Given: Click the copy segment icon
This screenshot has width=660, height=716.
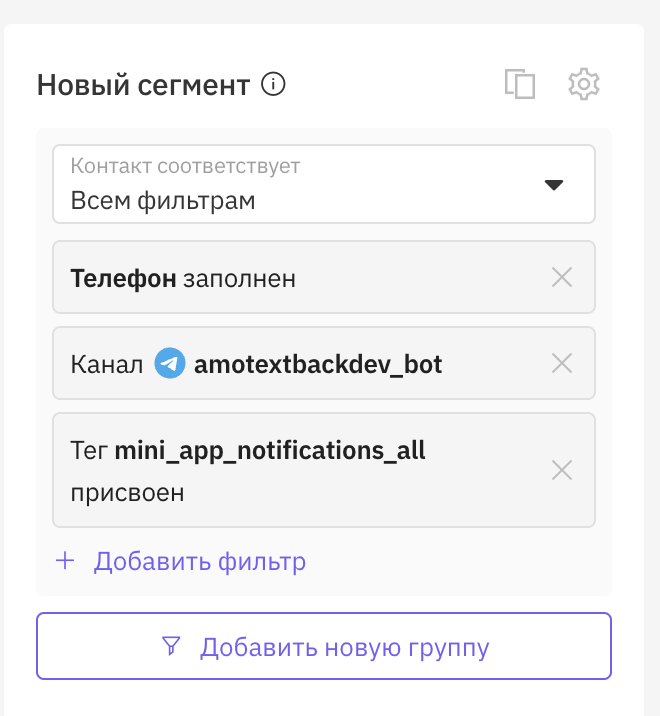Looking at the screenshot, I should pyautogui.click(x=520, y=84).
